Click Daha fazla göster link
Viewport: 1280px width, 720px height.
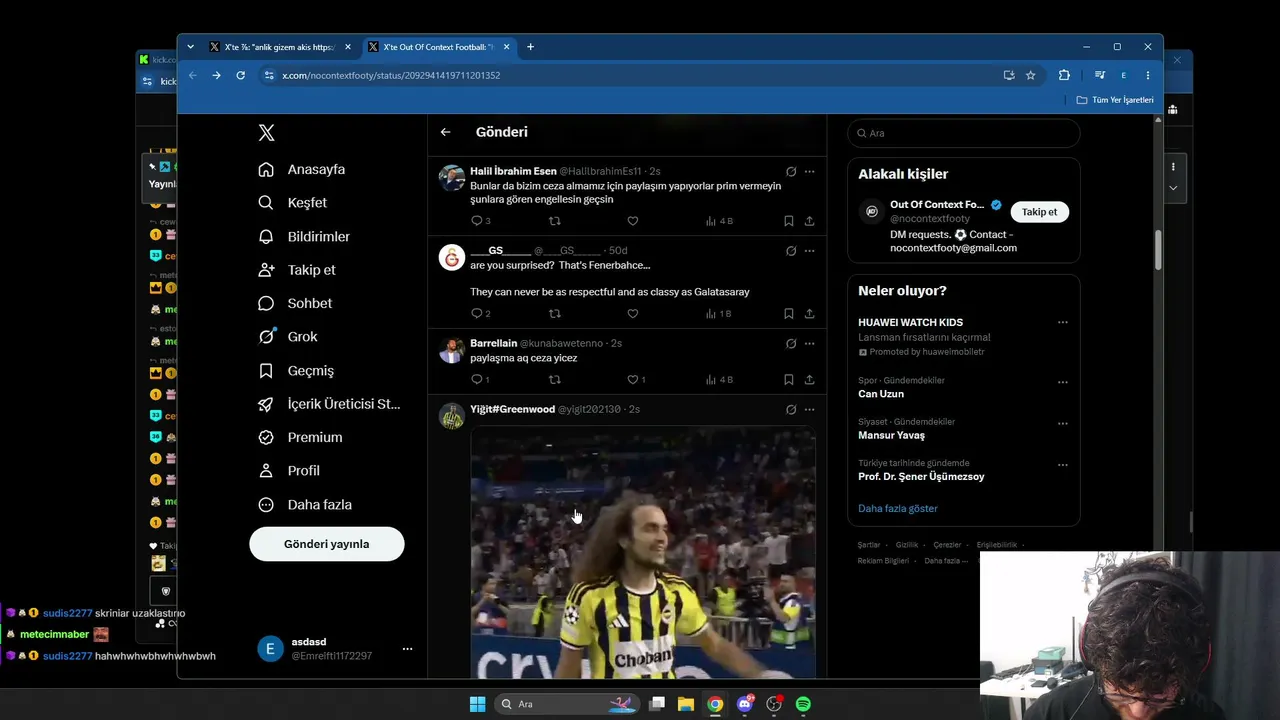pyautogui.click(x=898, y=508)
